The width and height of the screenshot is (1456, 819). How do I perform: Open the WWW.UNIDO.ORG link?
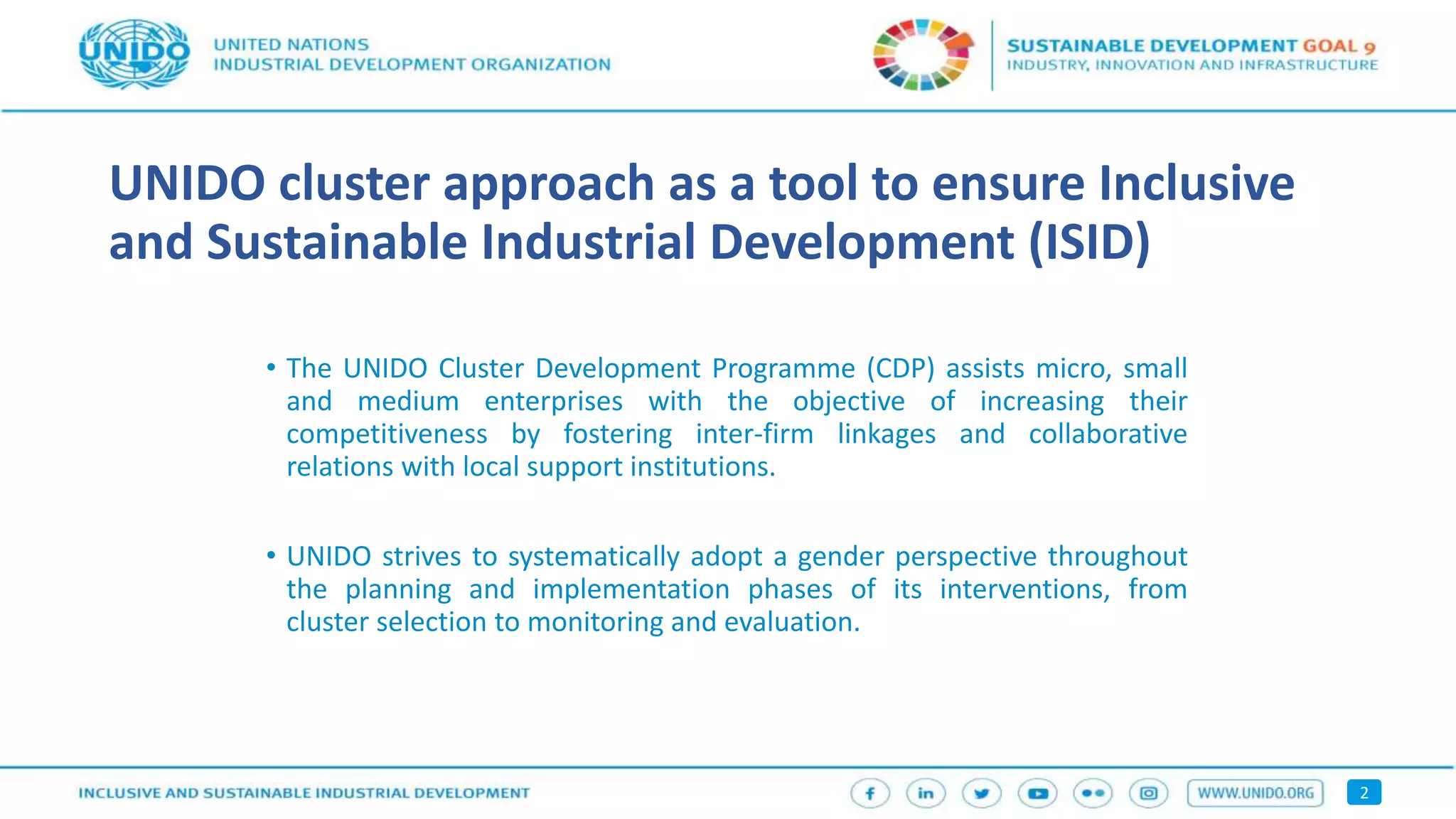point(1255,793)
